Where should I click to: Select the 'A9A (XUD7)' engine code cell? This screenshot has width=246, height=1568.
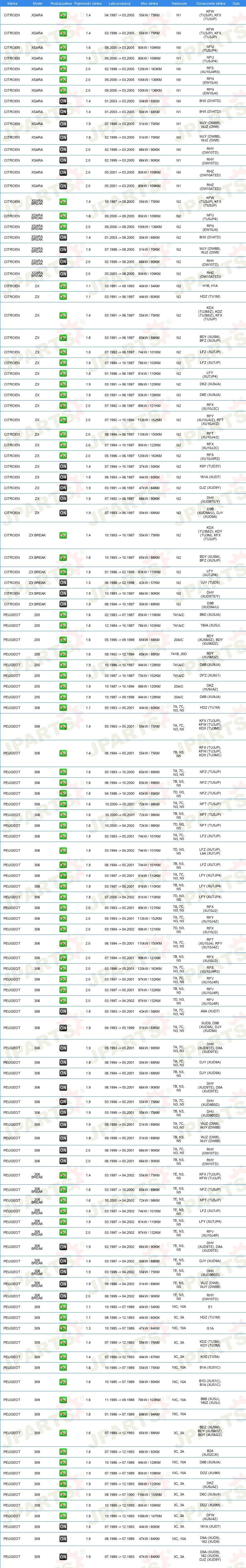210,1012
